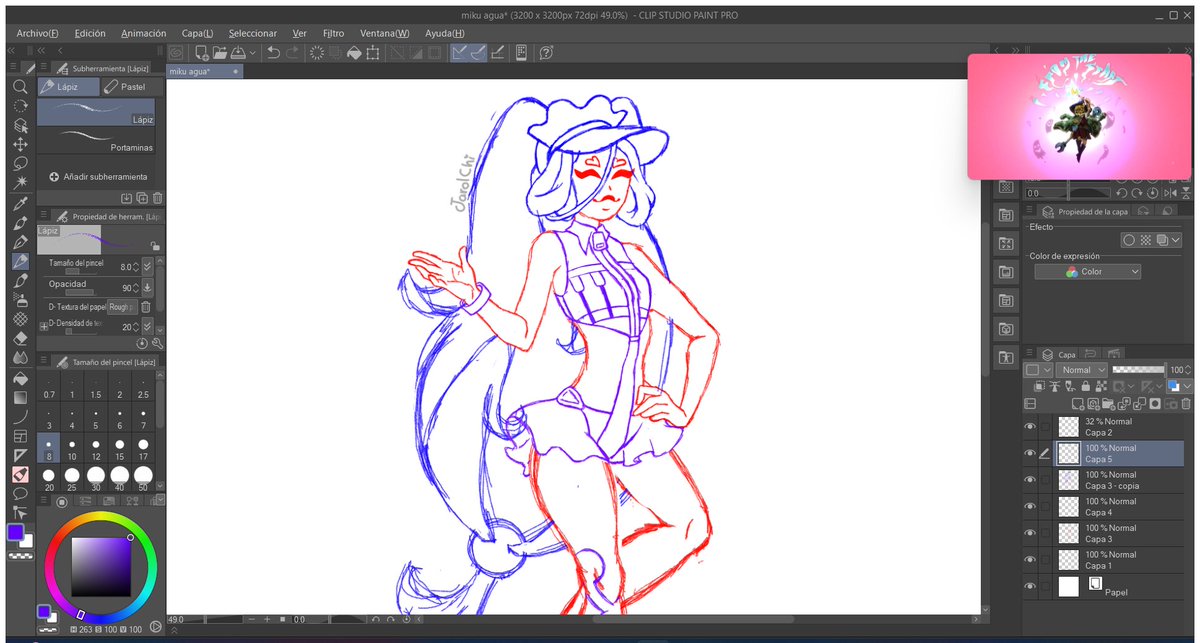Image resolution: width=1200 pixels, height=643 pixels.
Task: Click the New document toolbar icon
Action: click(x=202, y=53)
